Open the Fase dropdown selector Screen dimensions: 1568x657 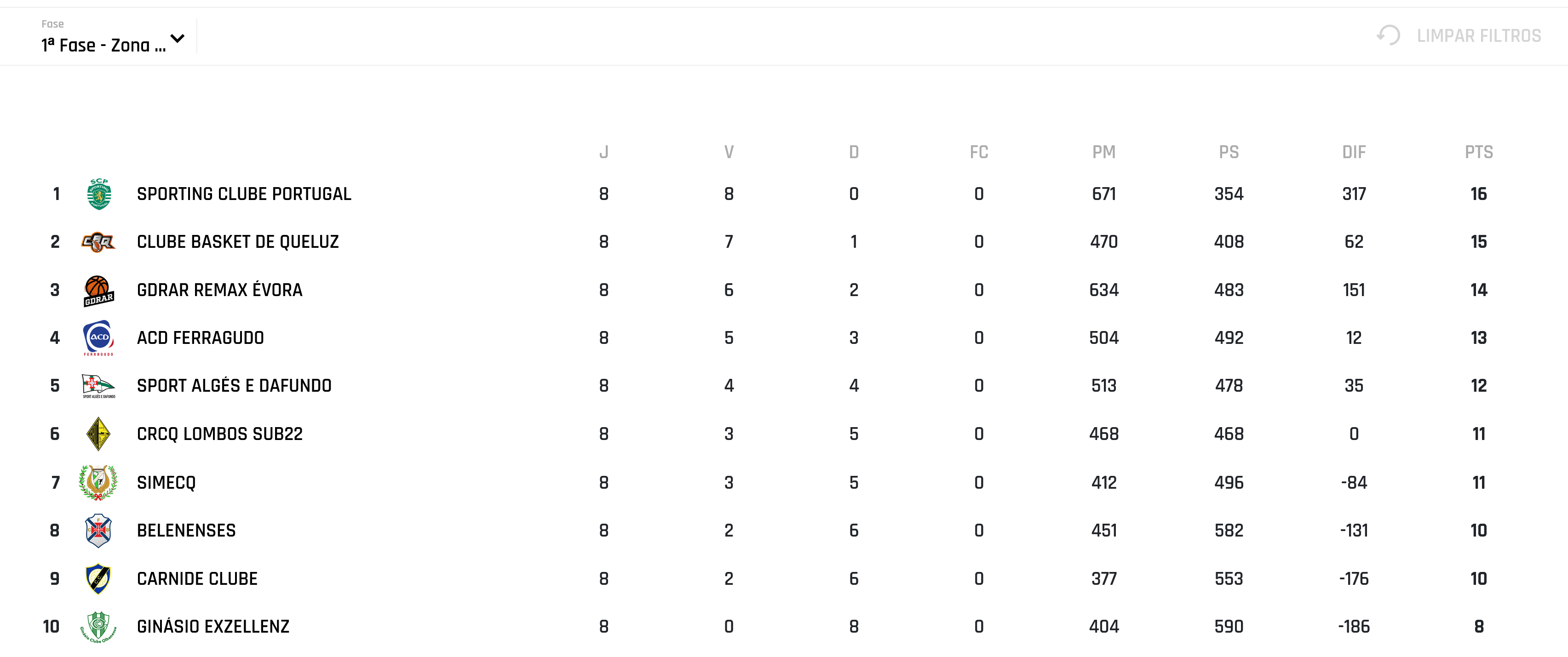[103, 45]
